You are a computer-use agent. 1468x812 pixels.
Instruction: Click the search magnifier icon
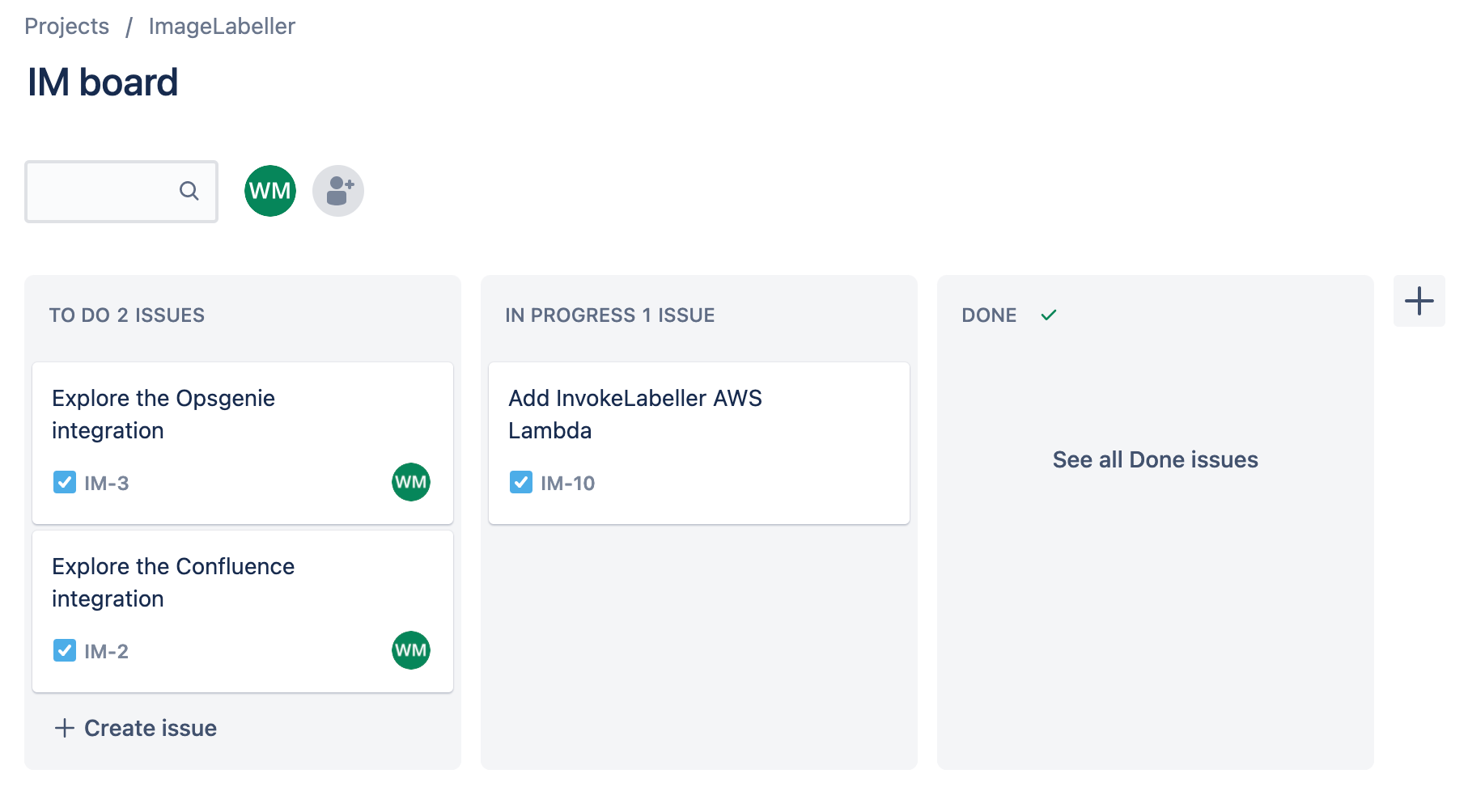tap(189, 191)
